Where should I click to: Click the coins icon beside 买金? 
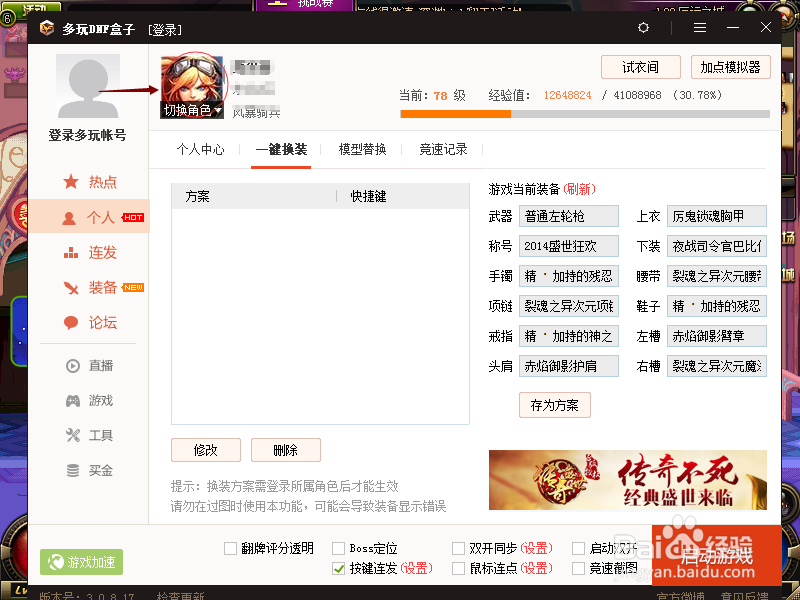[73, 470]
